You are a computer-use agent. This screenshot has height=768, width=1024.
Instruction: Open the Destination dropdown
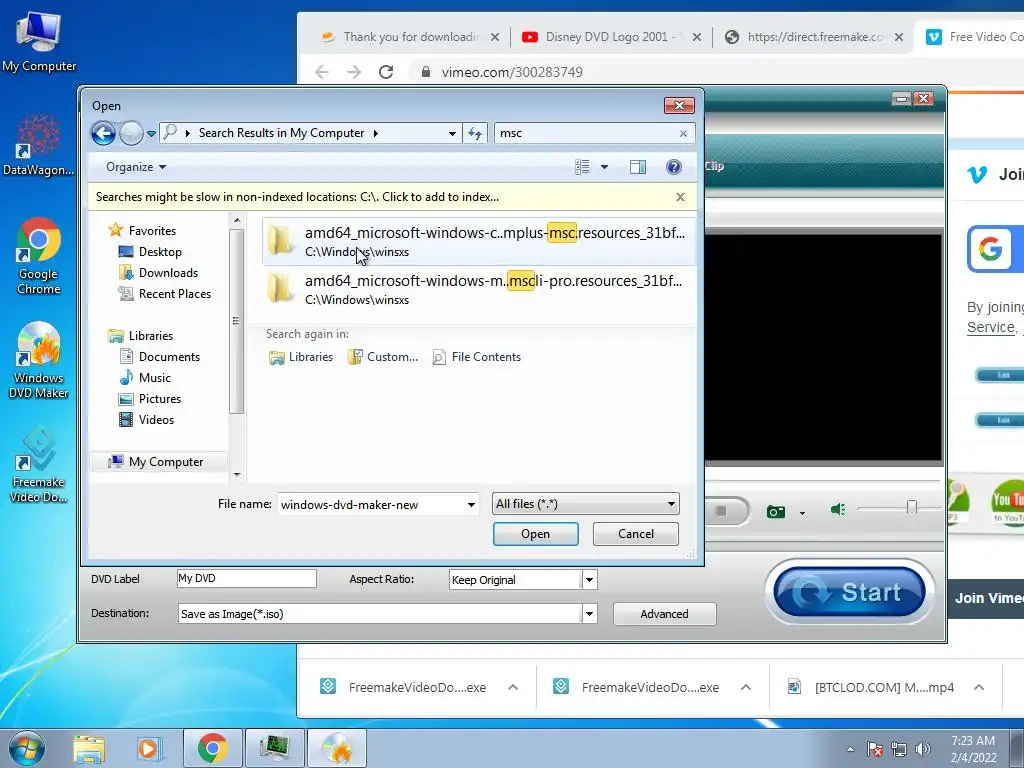pos(589,614)
